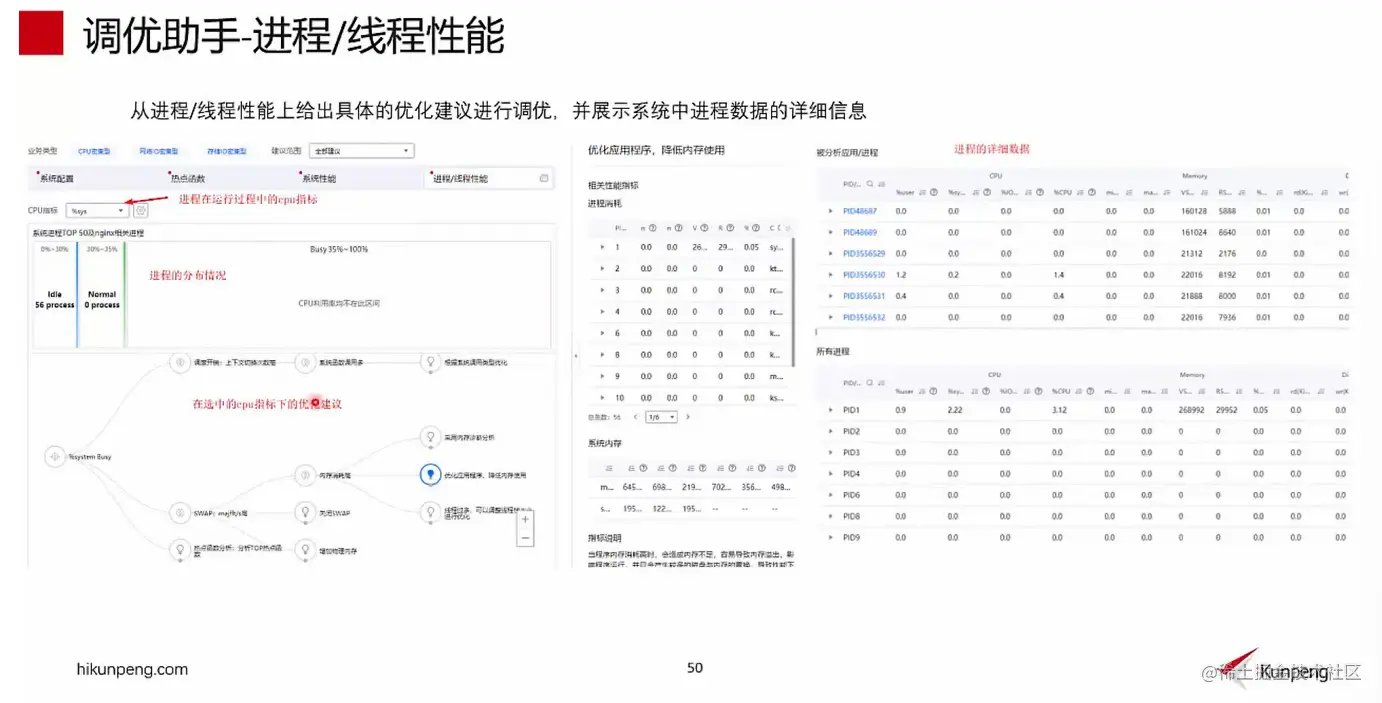The height and width of the screenshot is (703, 1382).
Task: Click the 系统函数调用多 node icon
Action: point(305,362)
